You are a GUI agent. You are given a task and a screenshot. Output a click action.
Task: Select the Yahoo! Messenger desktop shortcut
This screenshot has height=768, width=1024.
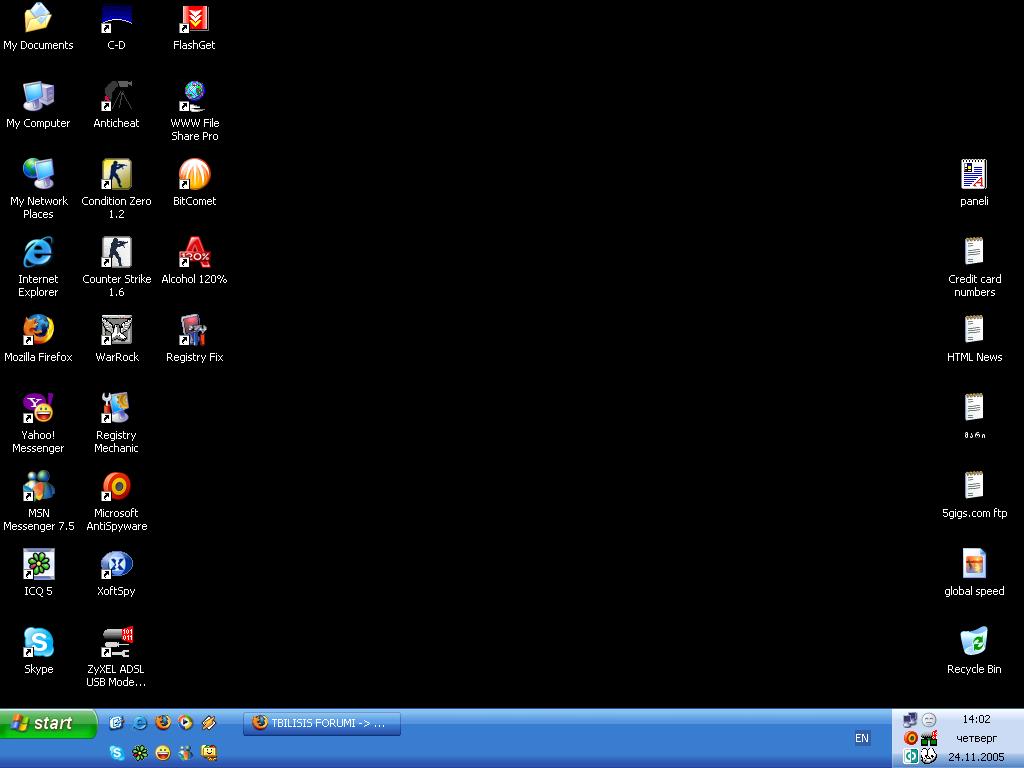point(38,423)
